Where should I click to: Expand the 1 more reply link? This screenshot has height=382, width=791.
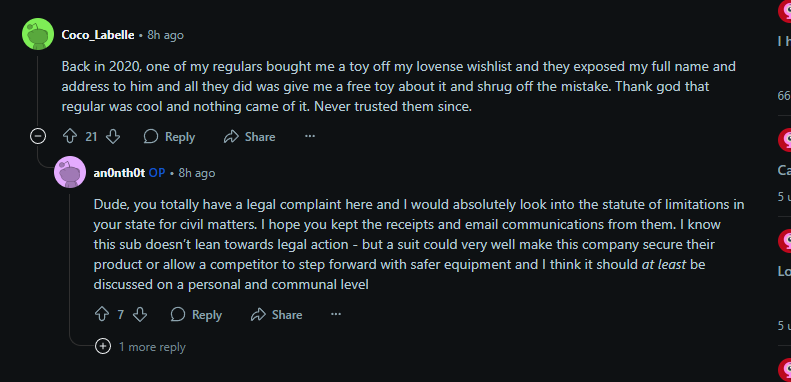[152, 347]
